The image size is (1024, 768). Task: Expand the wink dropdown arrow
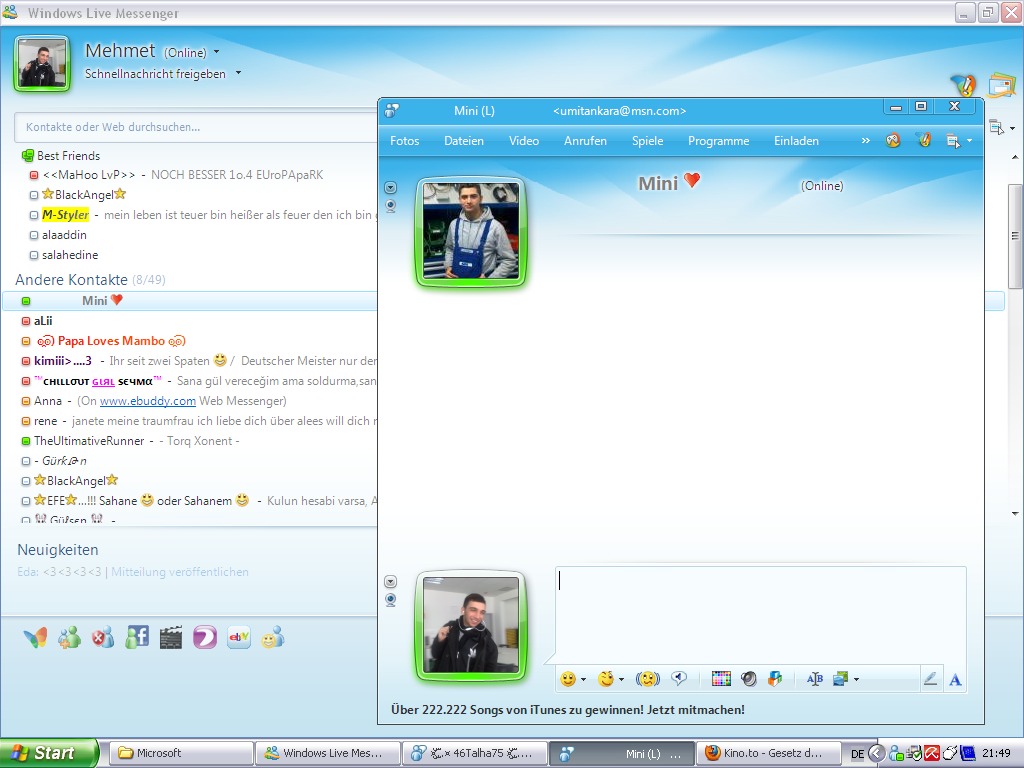point(621,680)
